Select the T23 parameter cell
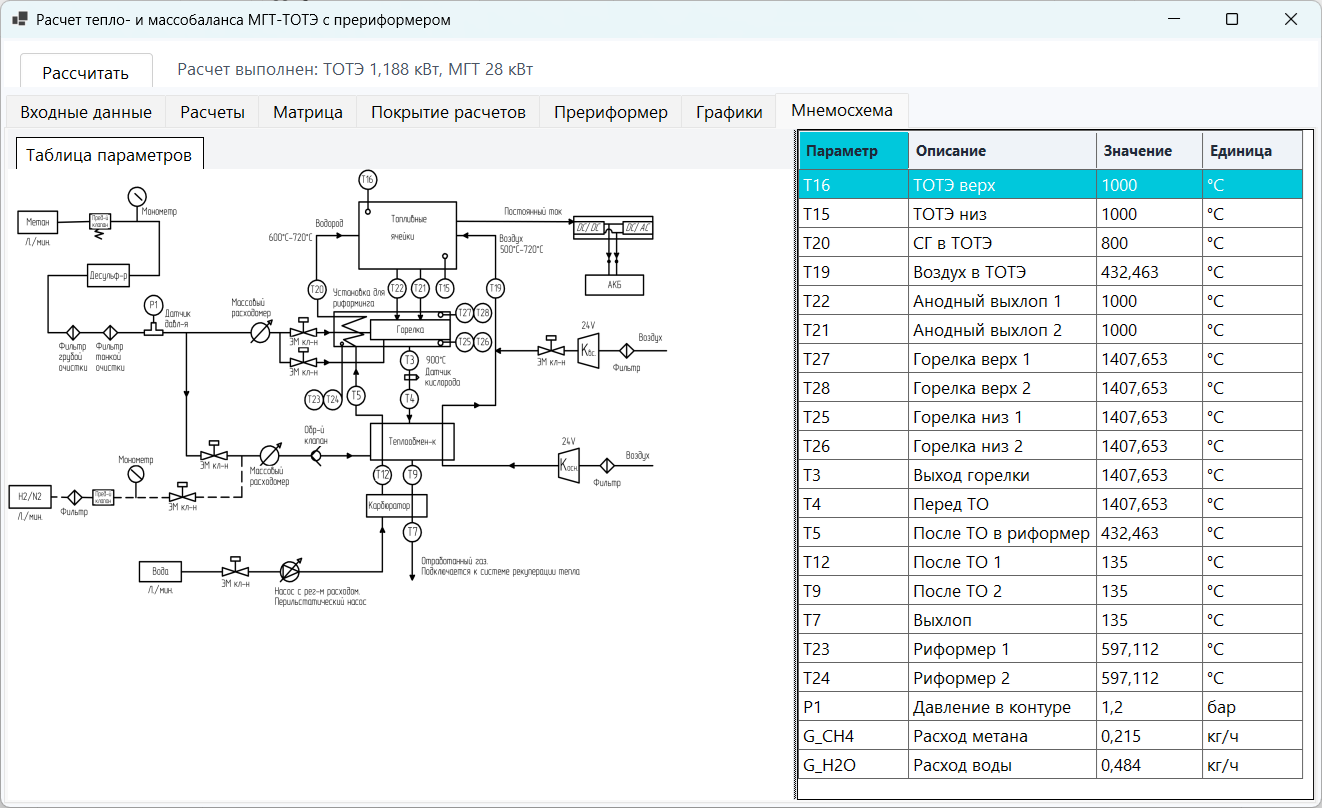The height and width of the screenshot is (808, 1322). 853,649
